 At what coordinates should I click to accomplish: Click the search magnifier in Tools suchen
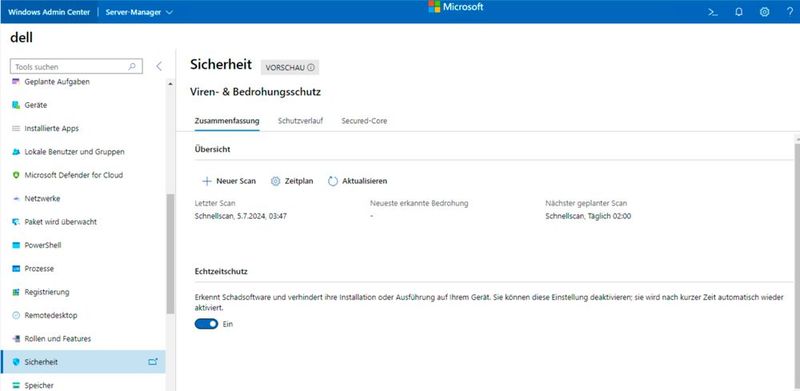132,66
